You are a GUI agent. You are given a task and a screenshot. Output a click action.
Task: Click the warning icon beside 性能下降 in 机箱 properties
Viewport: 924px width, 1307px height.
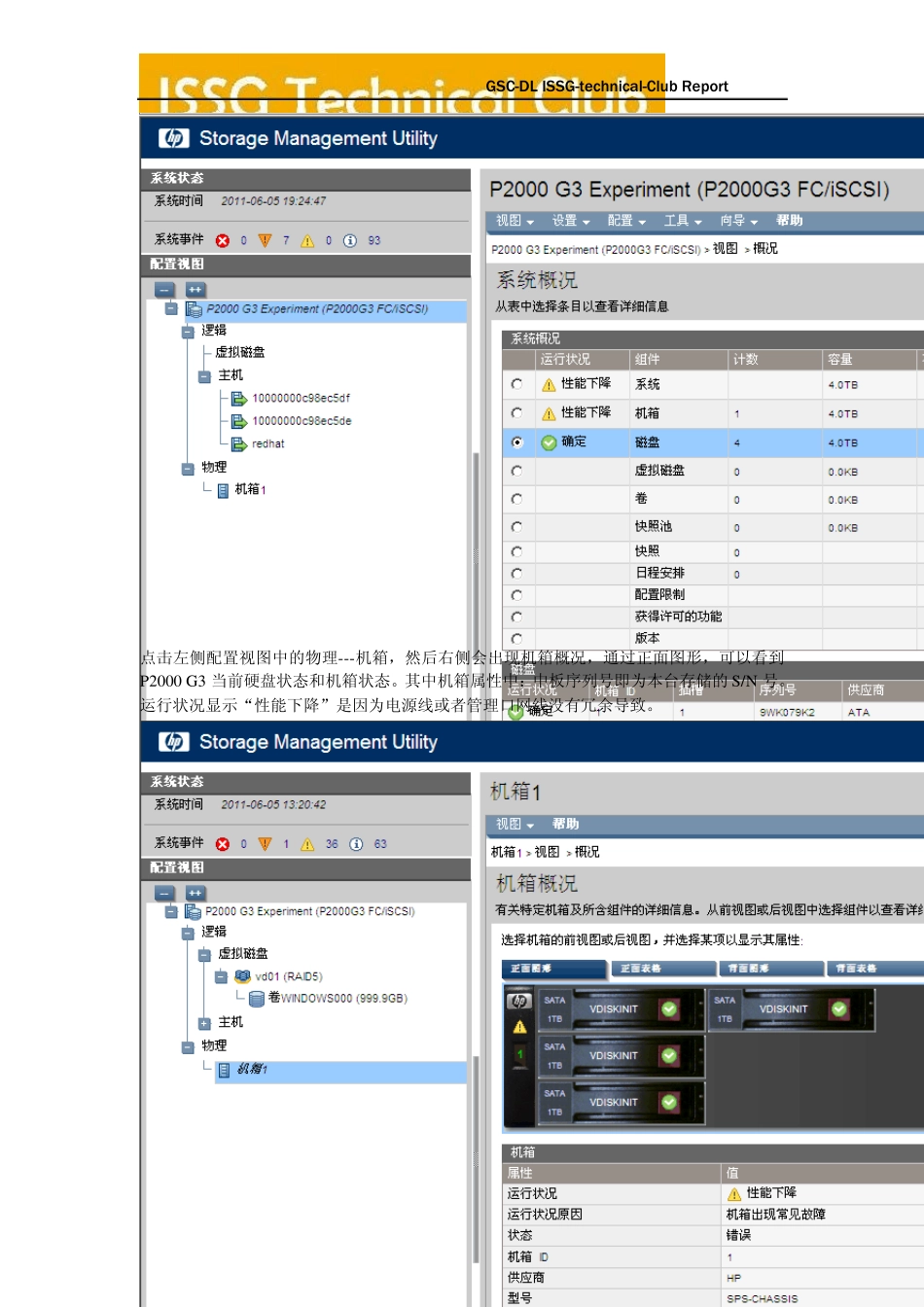[x=734, y=1194]
